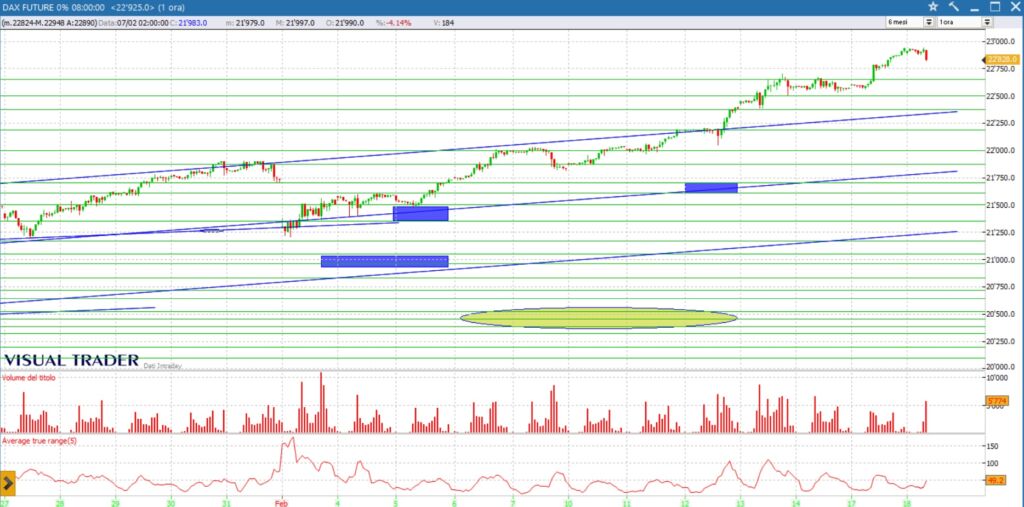Image resolution: width=1024 pixels, height=507 pixels.
Task: Click the '20'500.0' price axis label
Action: coord(1000,314)
